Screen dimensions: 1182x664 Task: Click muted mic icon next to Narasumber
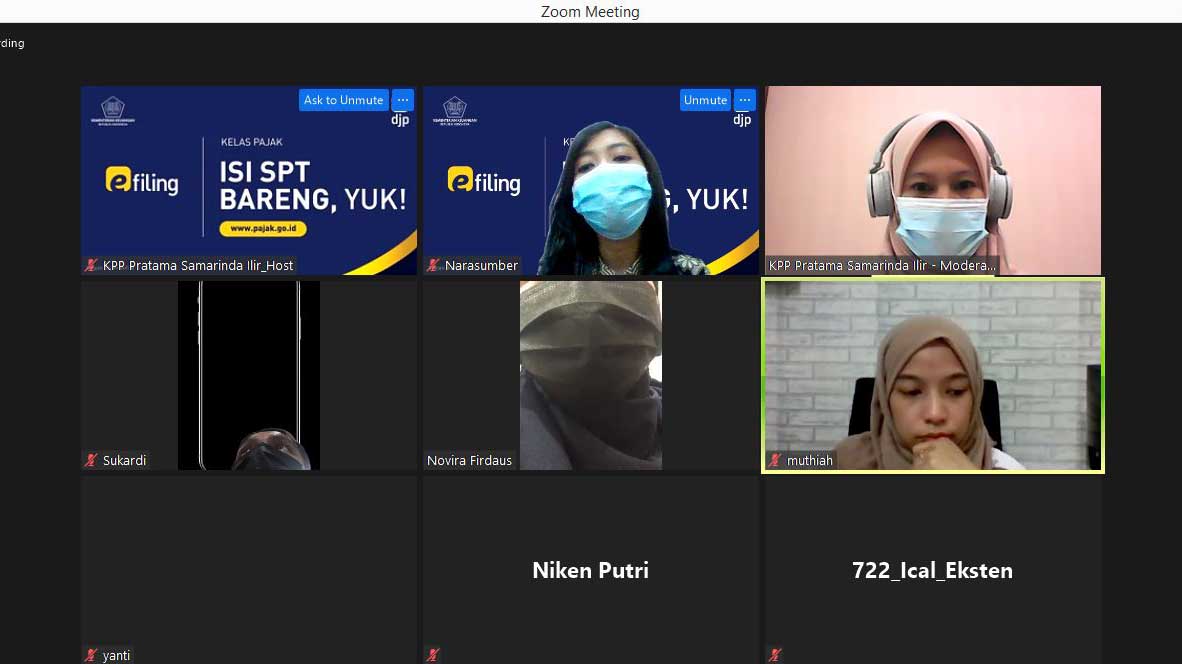point(434,266)
